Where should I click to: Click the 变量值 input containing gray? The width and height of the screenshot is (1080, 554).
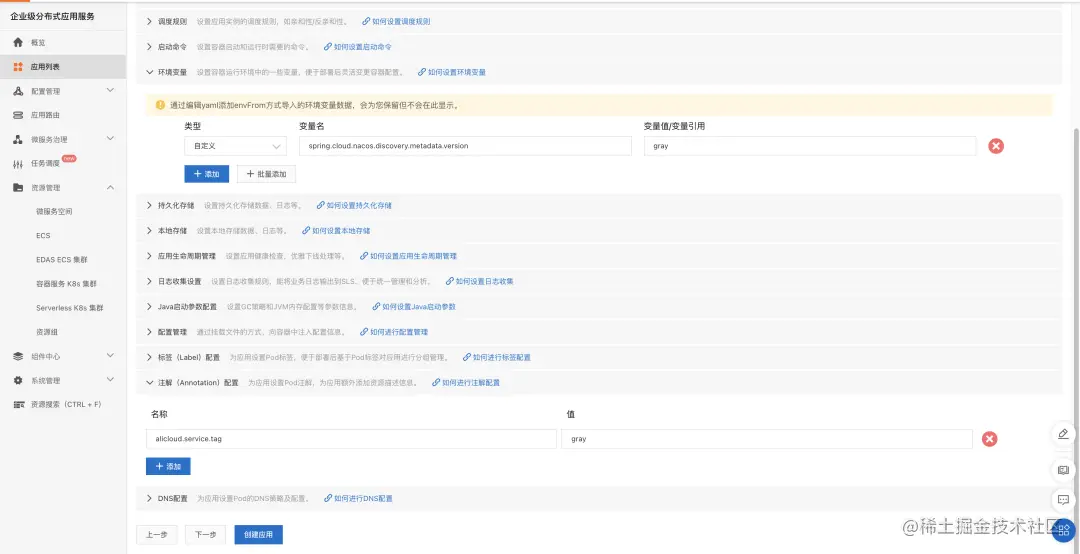coord(810,146)
